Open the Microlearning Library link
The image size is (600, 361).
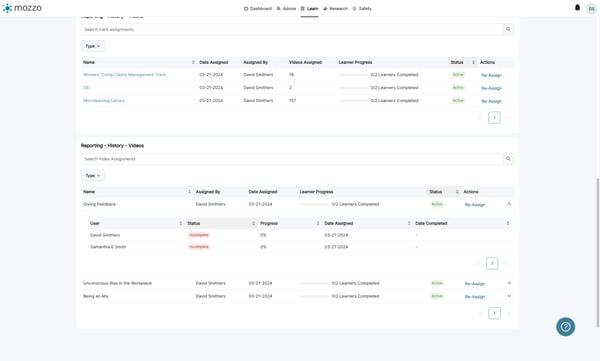tap(104, 101)
